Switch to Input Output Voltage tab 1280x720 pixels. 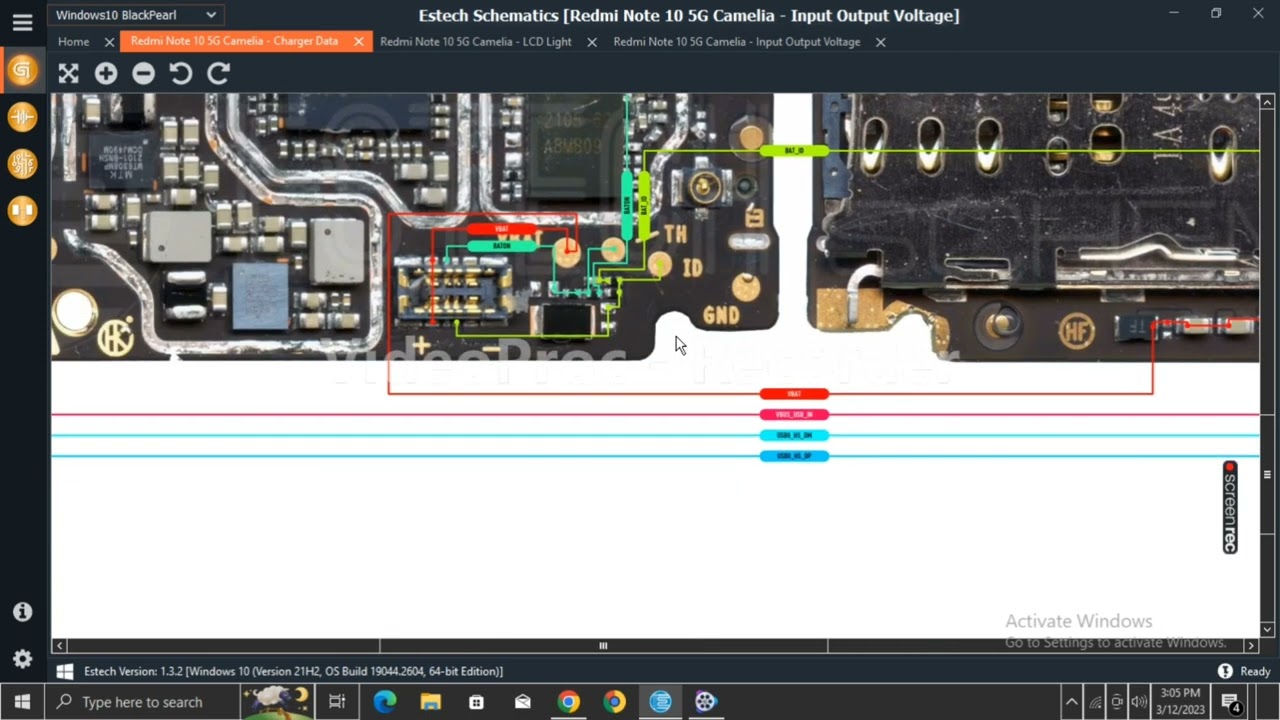737,42
